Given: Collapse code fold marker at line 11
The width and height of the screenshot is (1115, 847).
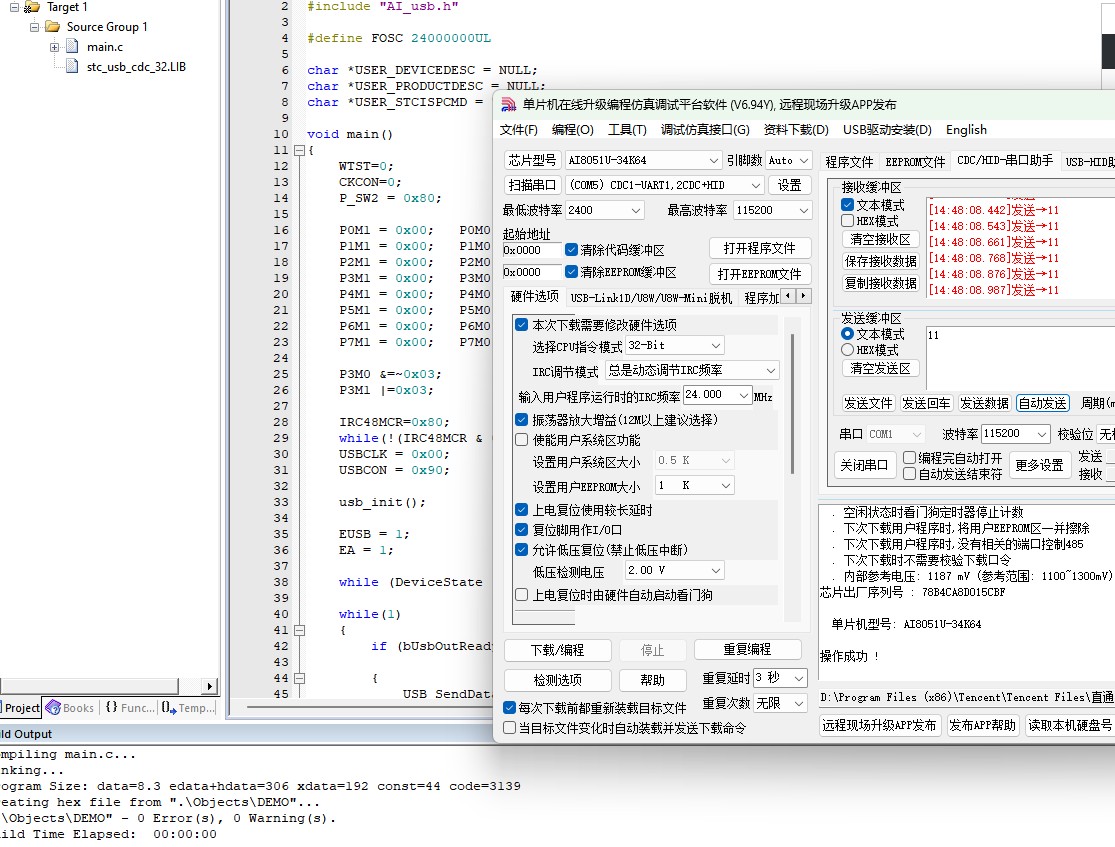Looking at the screenshot, I should tap(299, 150).
